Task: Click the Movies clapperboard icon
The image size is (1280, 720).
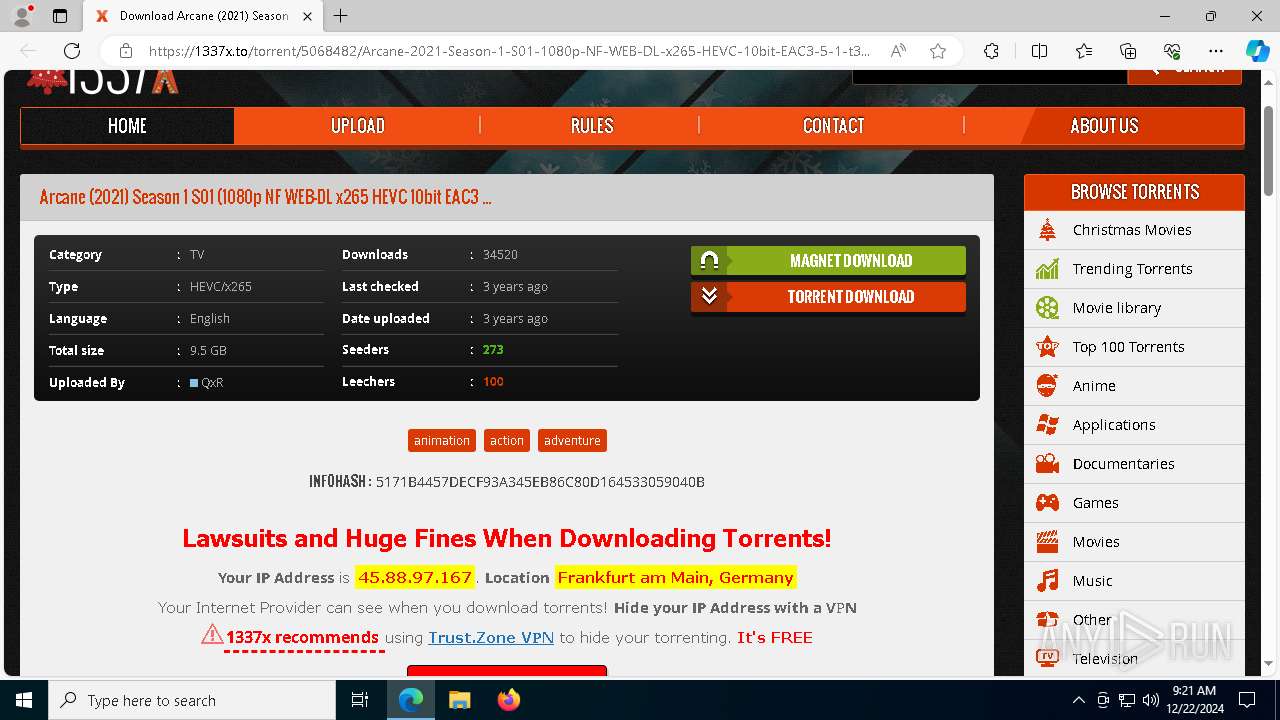Action: coord(1047,542)
